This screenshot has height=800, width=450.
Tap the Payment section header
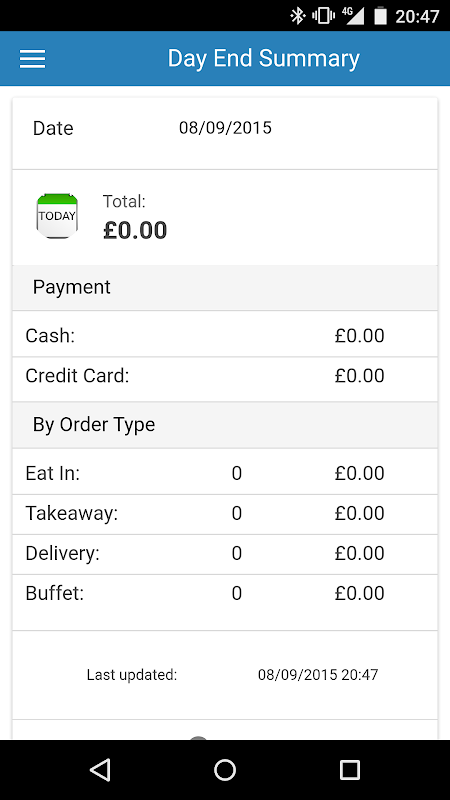click(225, 287)
